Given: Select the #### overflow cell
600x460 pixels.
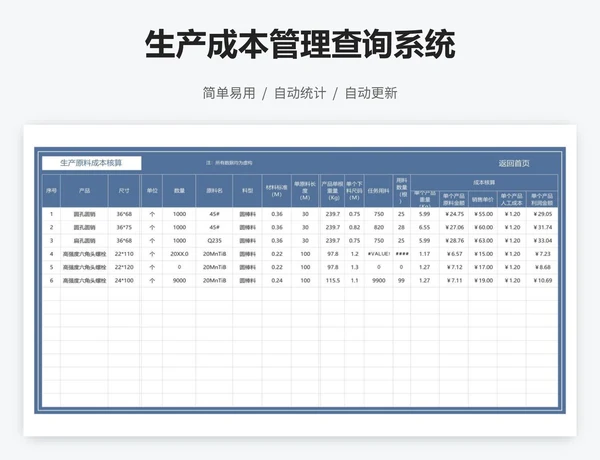Looking at the screenshot, I should click(402, 254).
